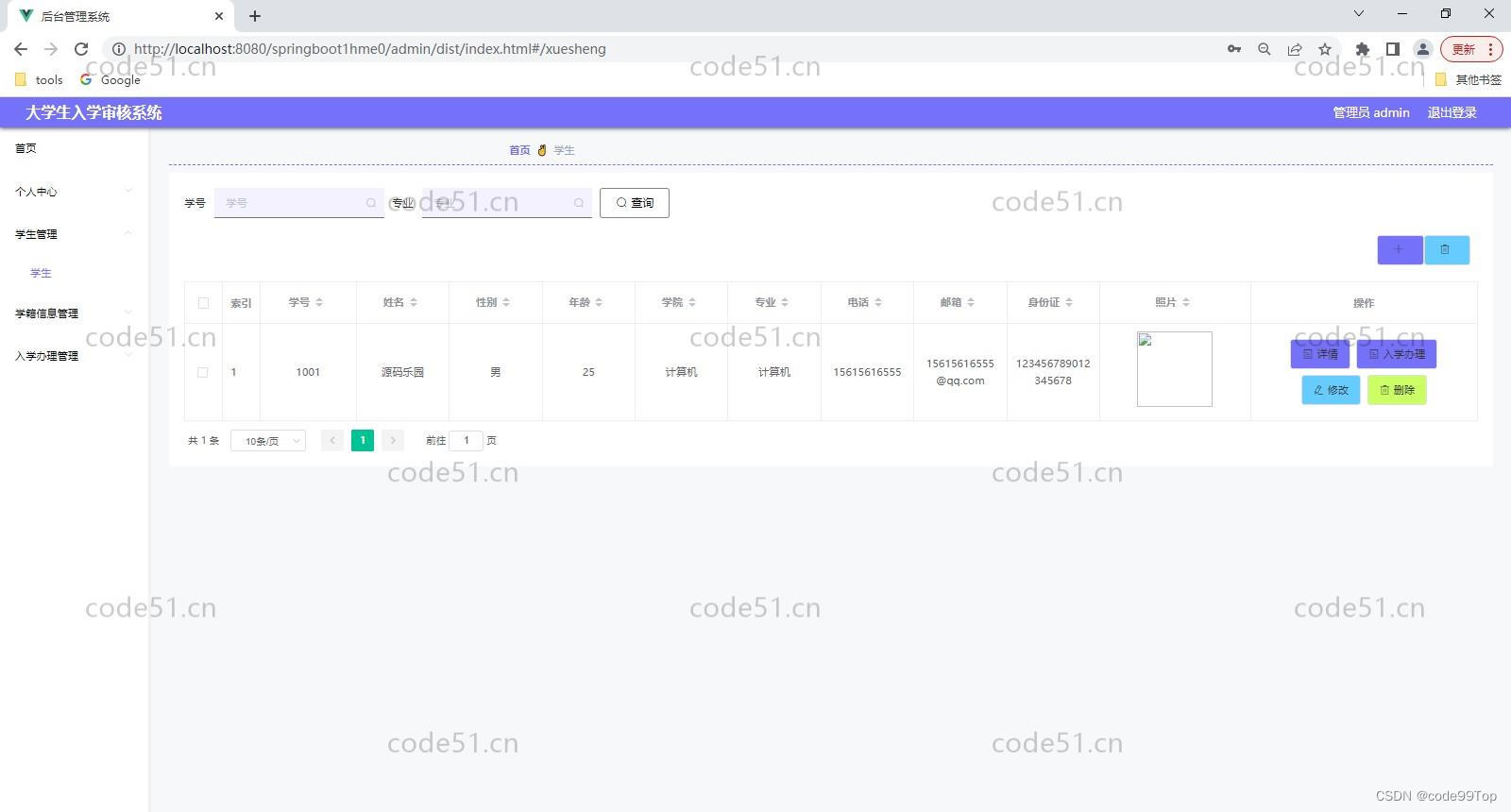Click the 修改 edit button
The height and width of the screenshot is (812, 1511).
(x=1331, y=390)
